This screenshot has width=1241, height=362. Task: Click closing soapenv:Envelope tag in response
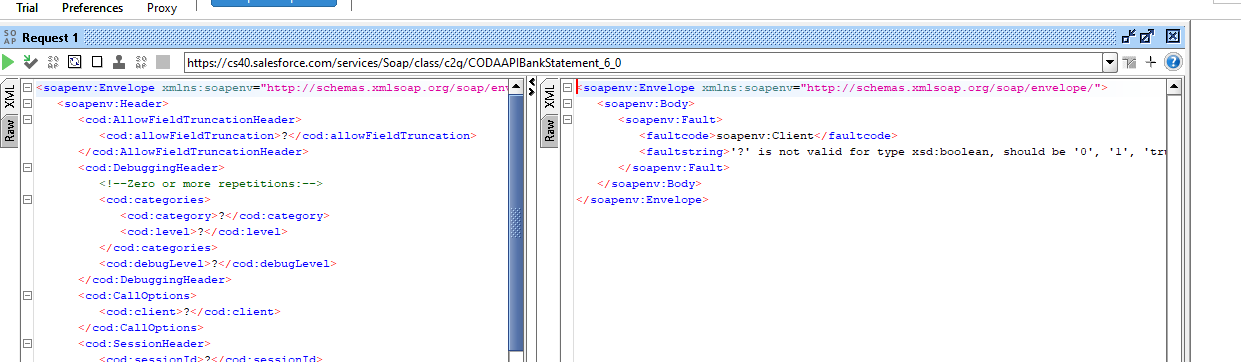pos(642,200)
